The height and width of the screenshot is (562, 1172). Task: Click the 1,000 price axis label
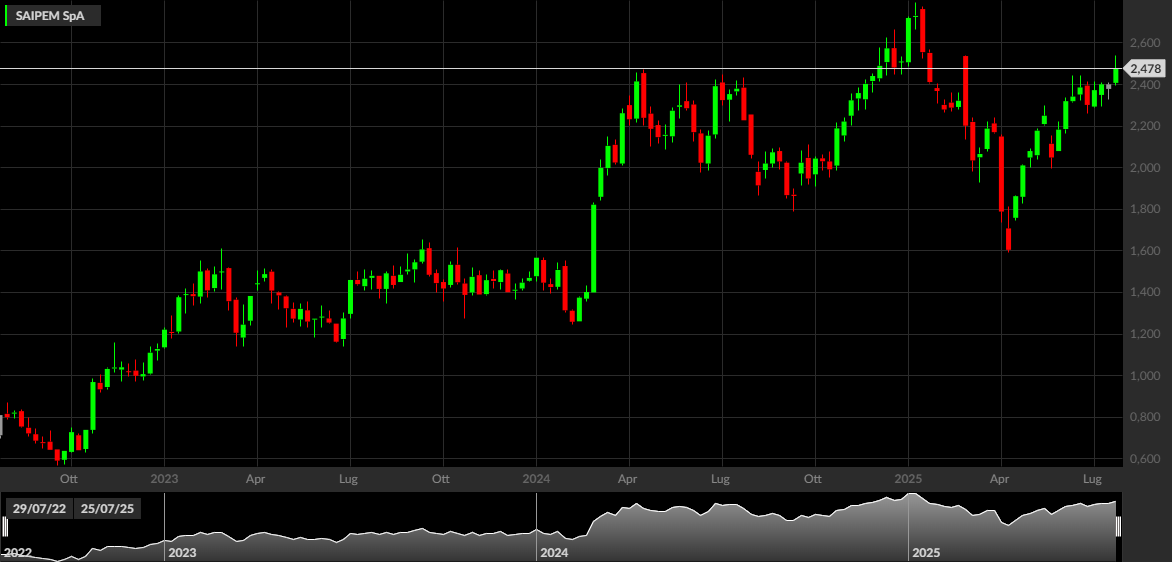1144,376
